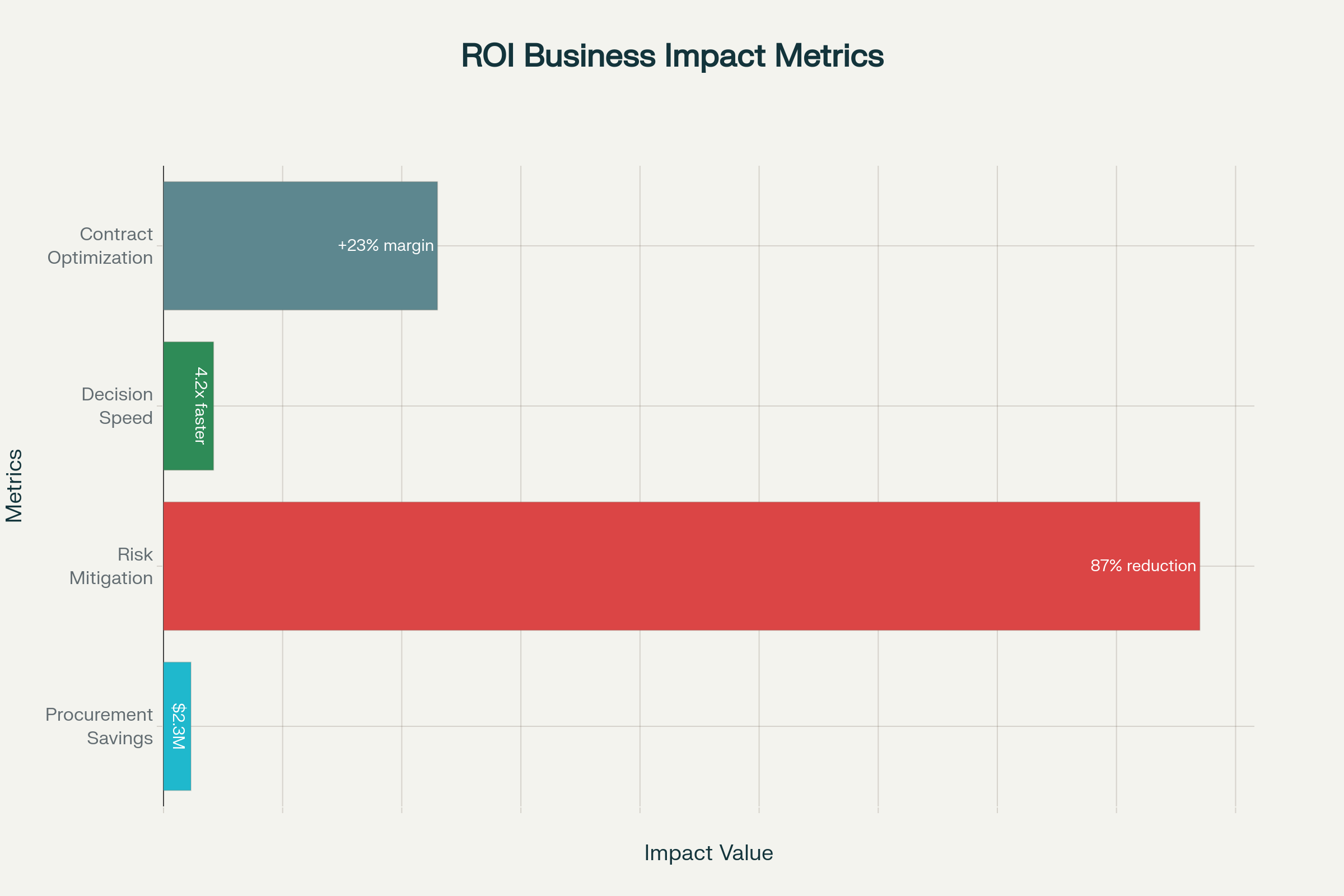Viewport: 1344px width, 896px height.
Task: Select the Decision Speed axis label
Action: 118,405
